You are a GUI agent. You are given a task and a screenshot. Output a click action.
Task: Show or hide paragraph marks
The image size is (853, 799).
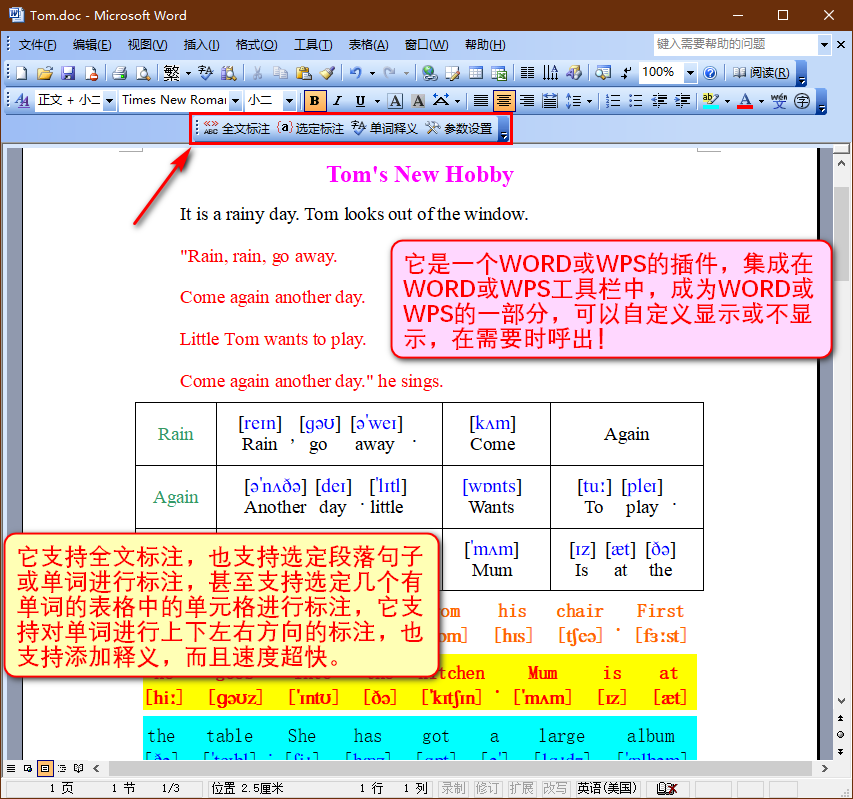click(x=626, y=73)
